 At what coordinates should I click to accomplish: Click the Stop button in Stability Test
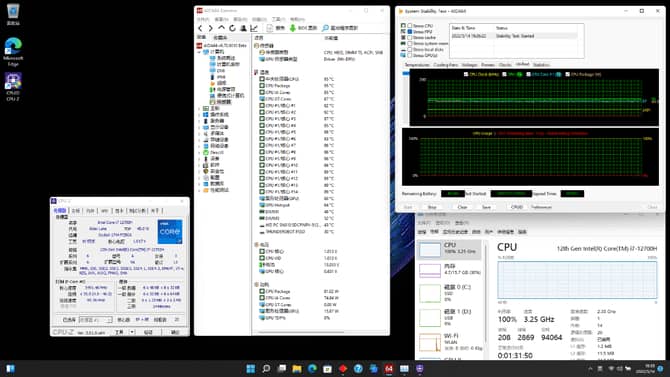tap(432, 207)
